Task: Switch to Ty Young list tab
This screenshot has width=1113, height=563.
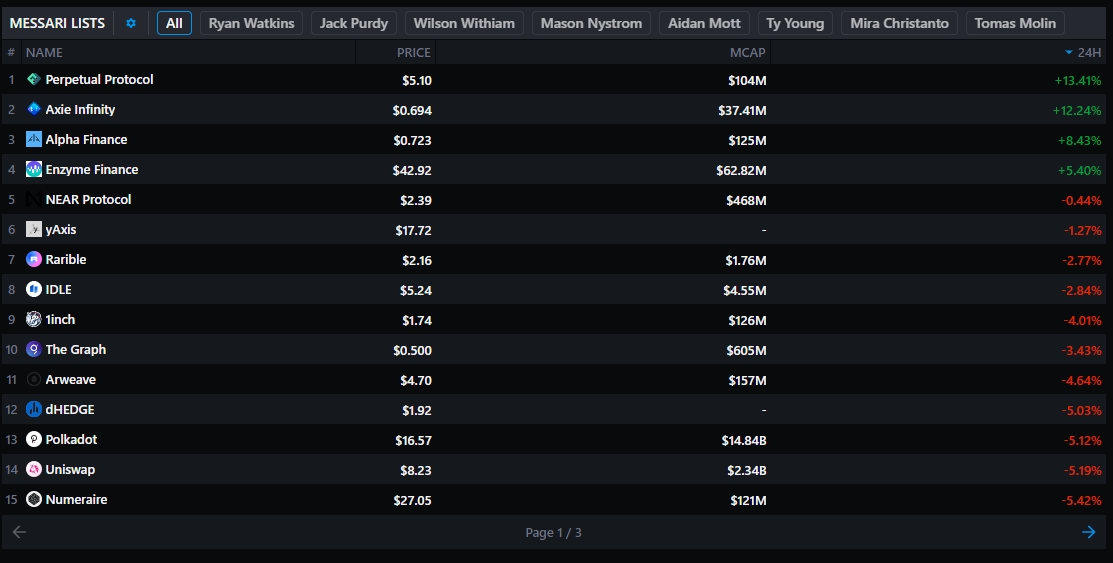Action: (x=795, y=23)
